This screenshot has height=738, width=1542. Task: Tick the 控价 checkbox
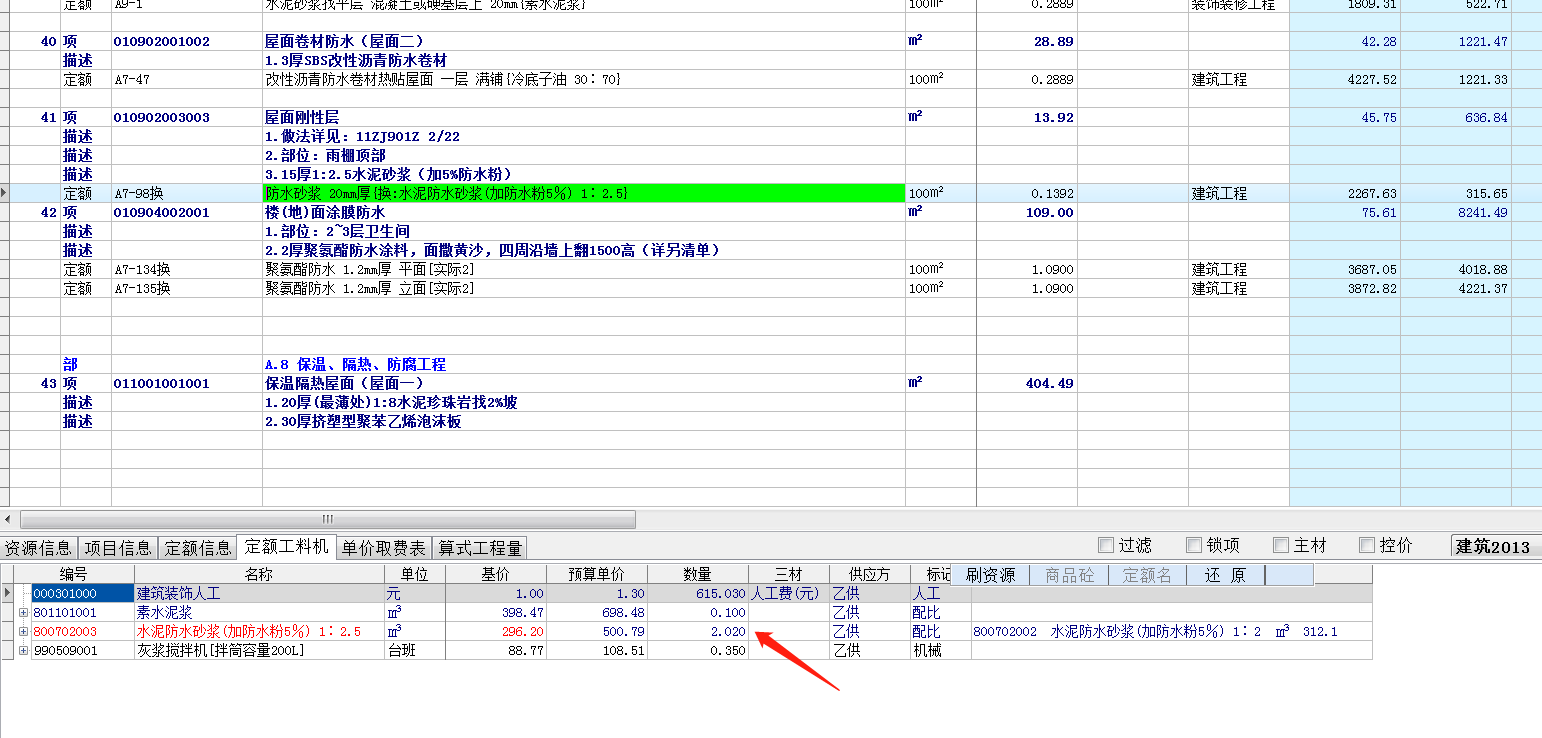[x=1367, y=545]
